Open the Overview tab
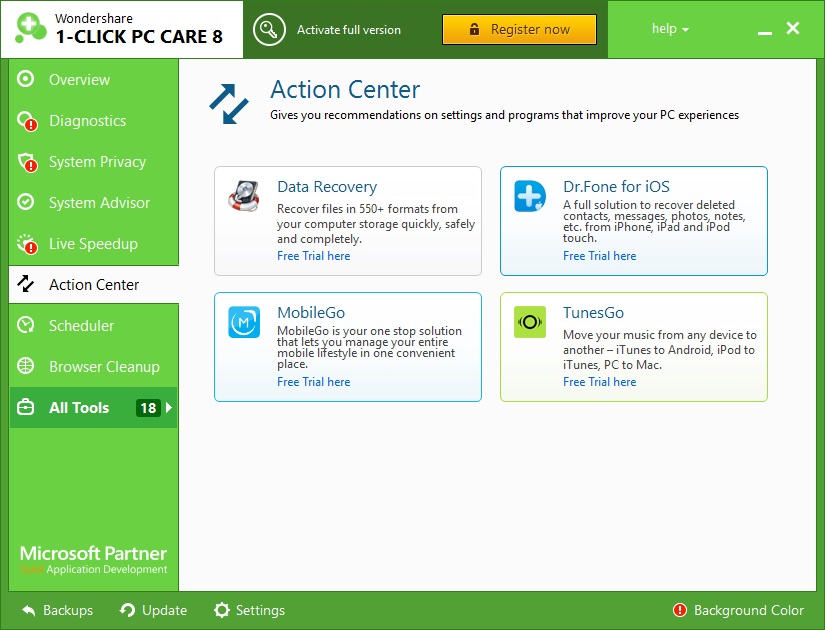This screenshot has width=825, height=630. tap(79, 79)
